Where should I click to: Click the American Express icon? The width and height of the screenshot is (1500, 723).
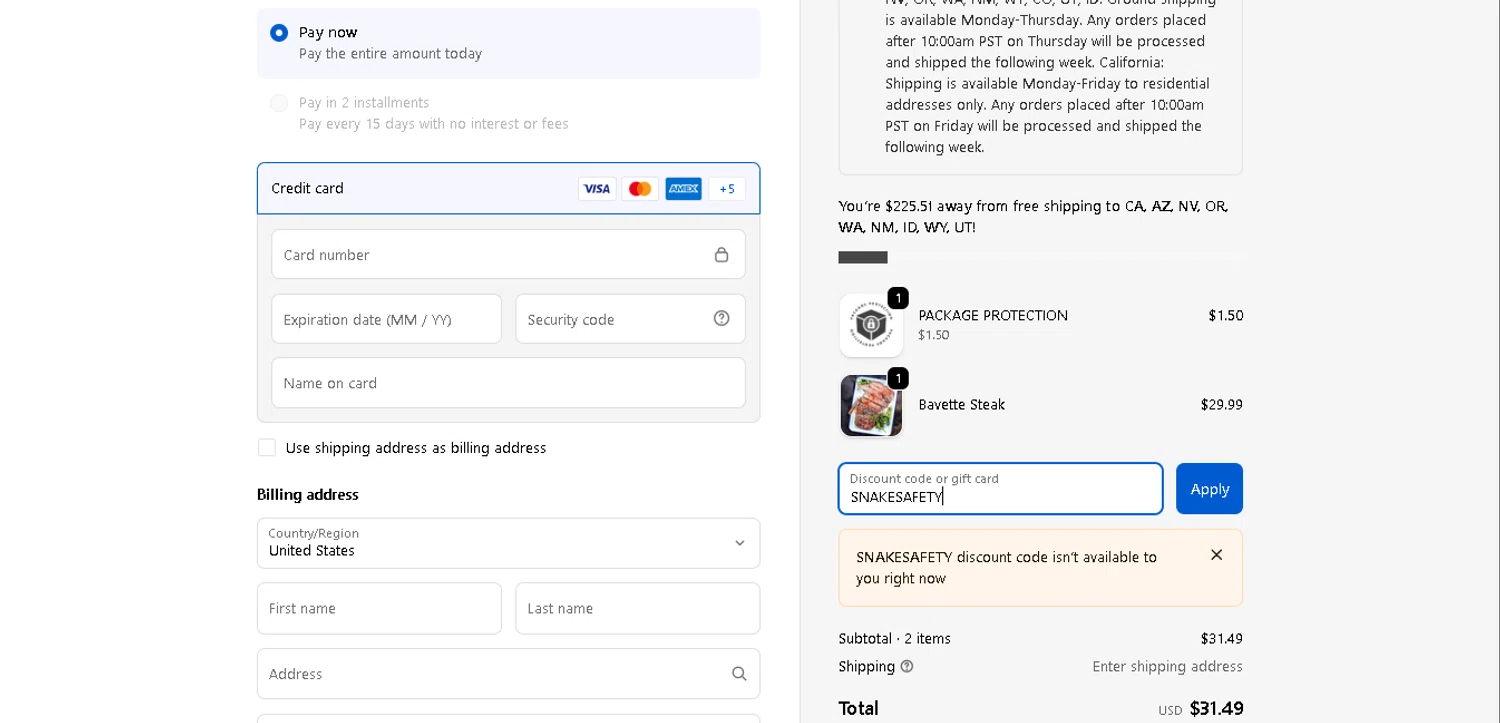pyautogui.click(x=683, y=189)
